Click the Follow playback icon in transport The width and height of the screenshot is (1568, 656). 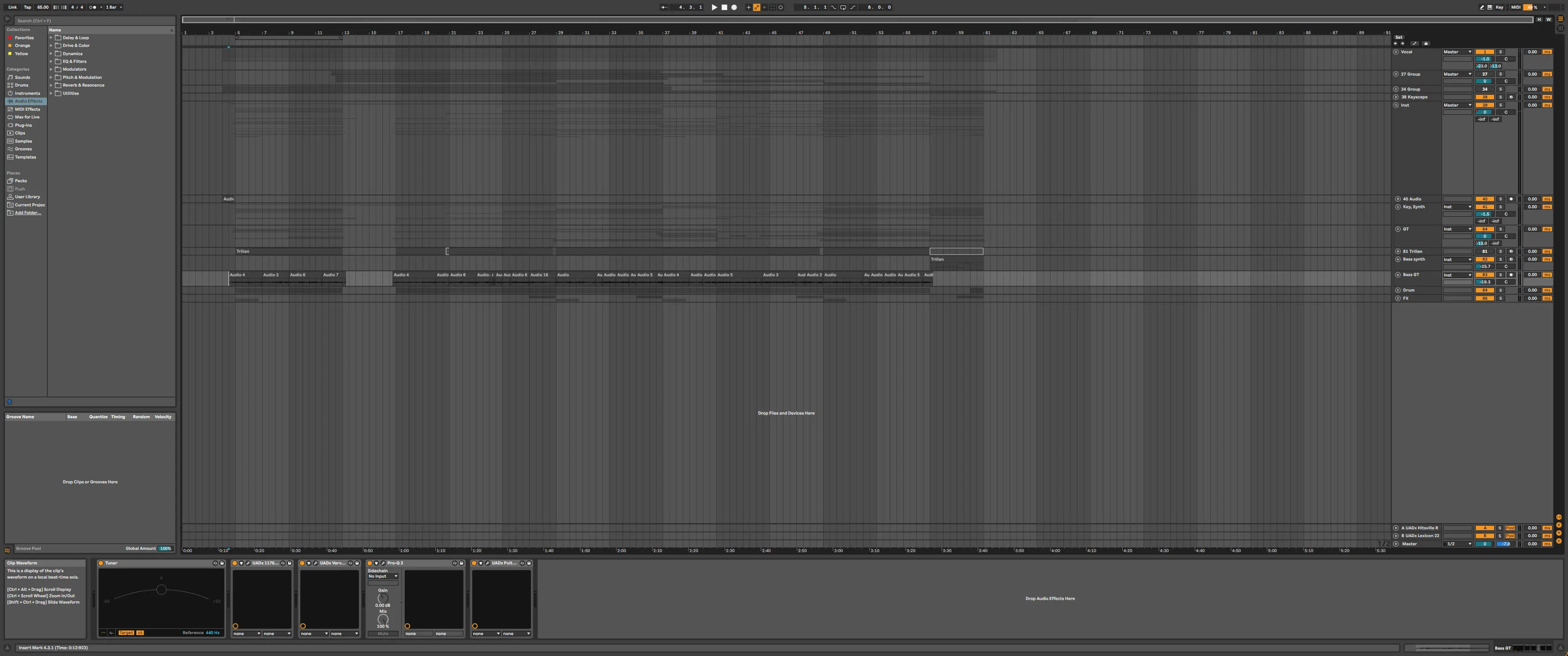[664, 7]
